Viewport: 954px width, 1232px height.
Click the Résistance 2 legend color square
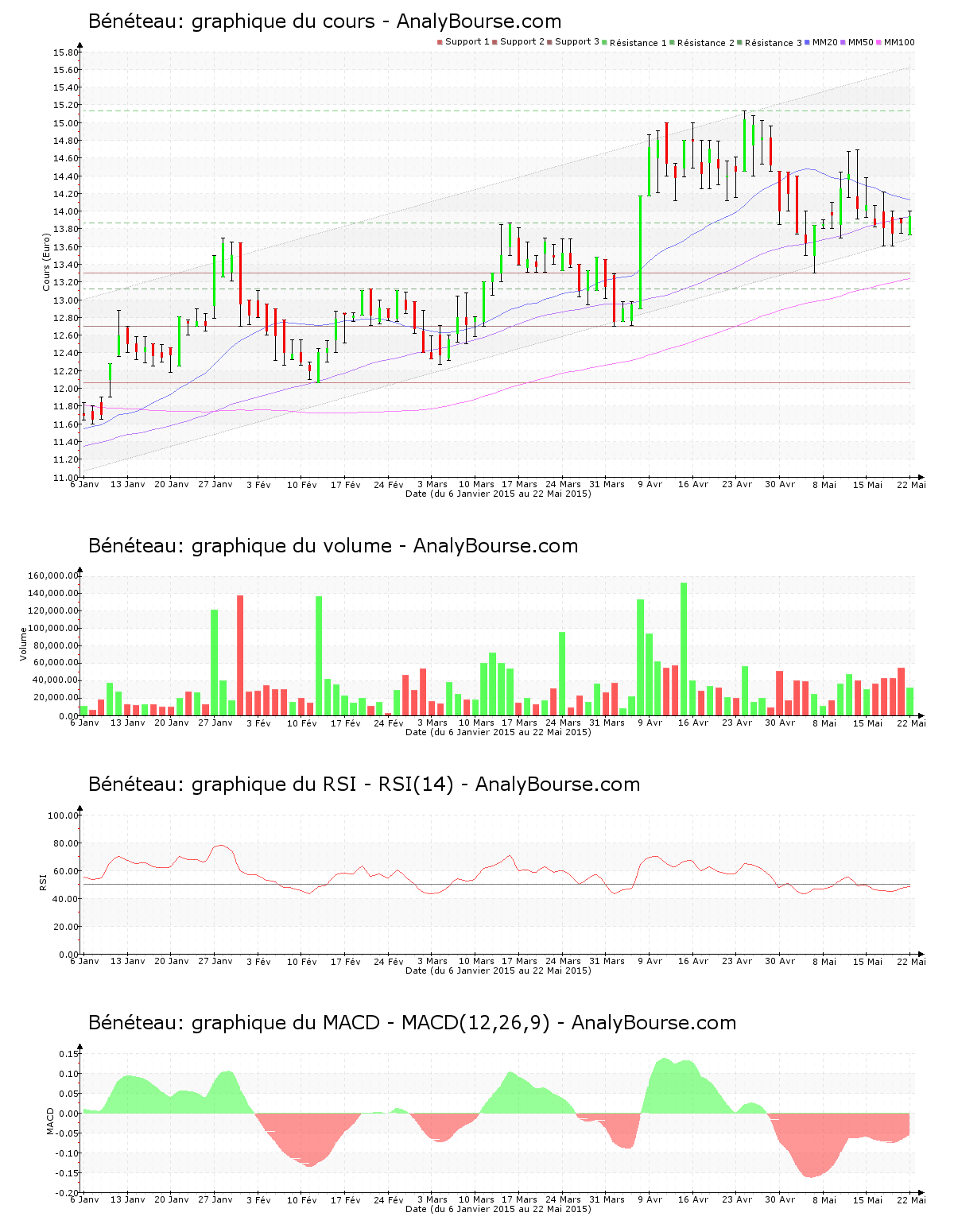tap(673, 42)
